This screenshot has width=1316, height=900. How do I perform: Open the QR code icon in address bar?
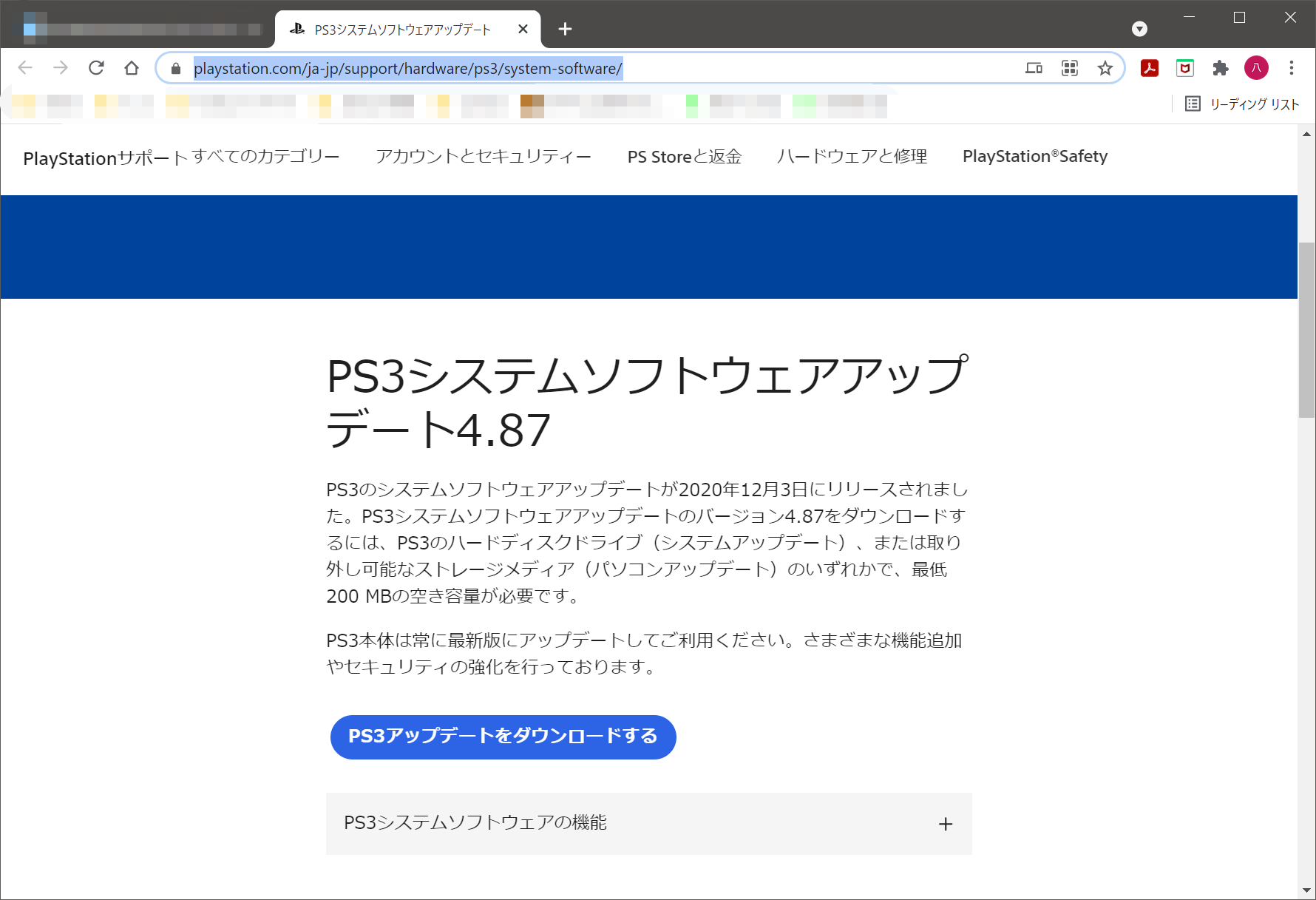tap(1070, 69)
